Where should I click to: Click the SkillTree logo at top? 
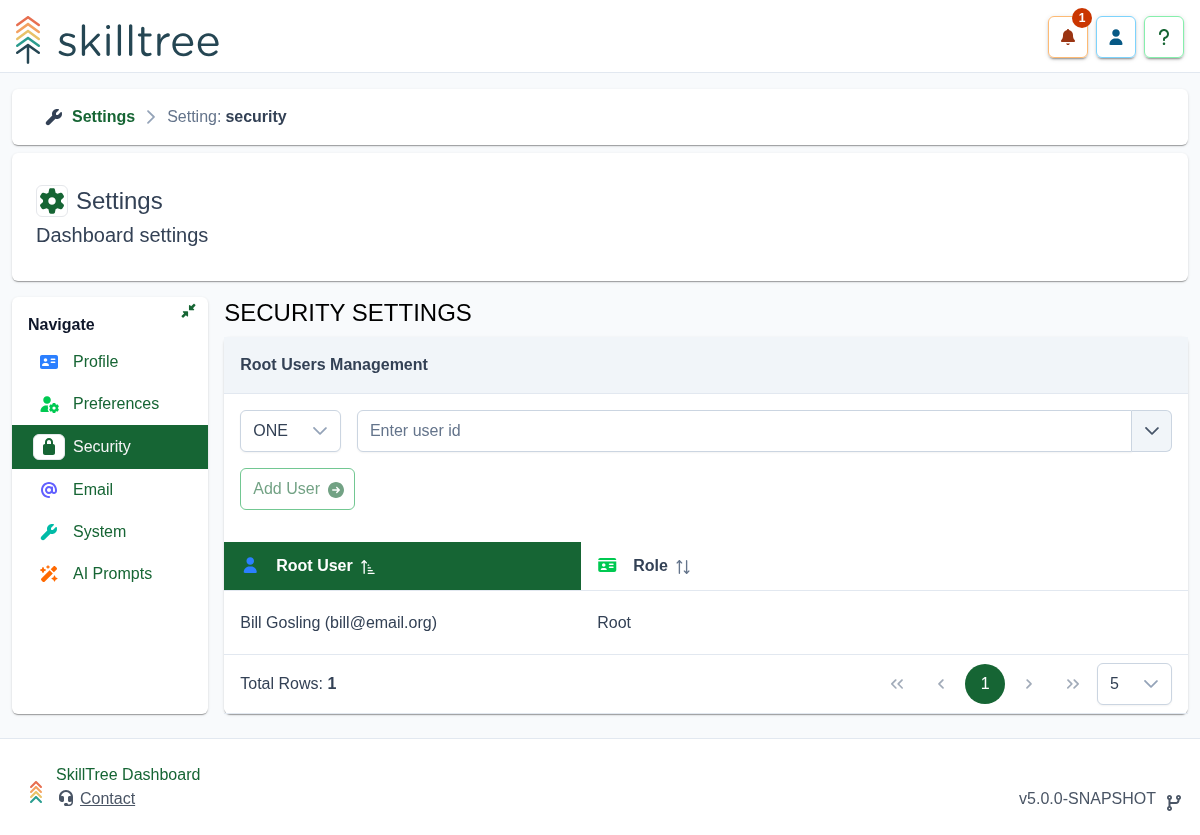[x=117, y=40]
